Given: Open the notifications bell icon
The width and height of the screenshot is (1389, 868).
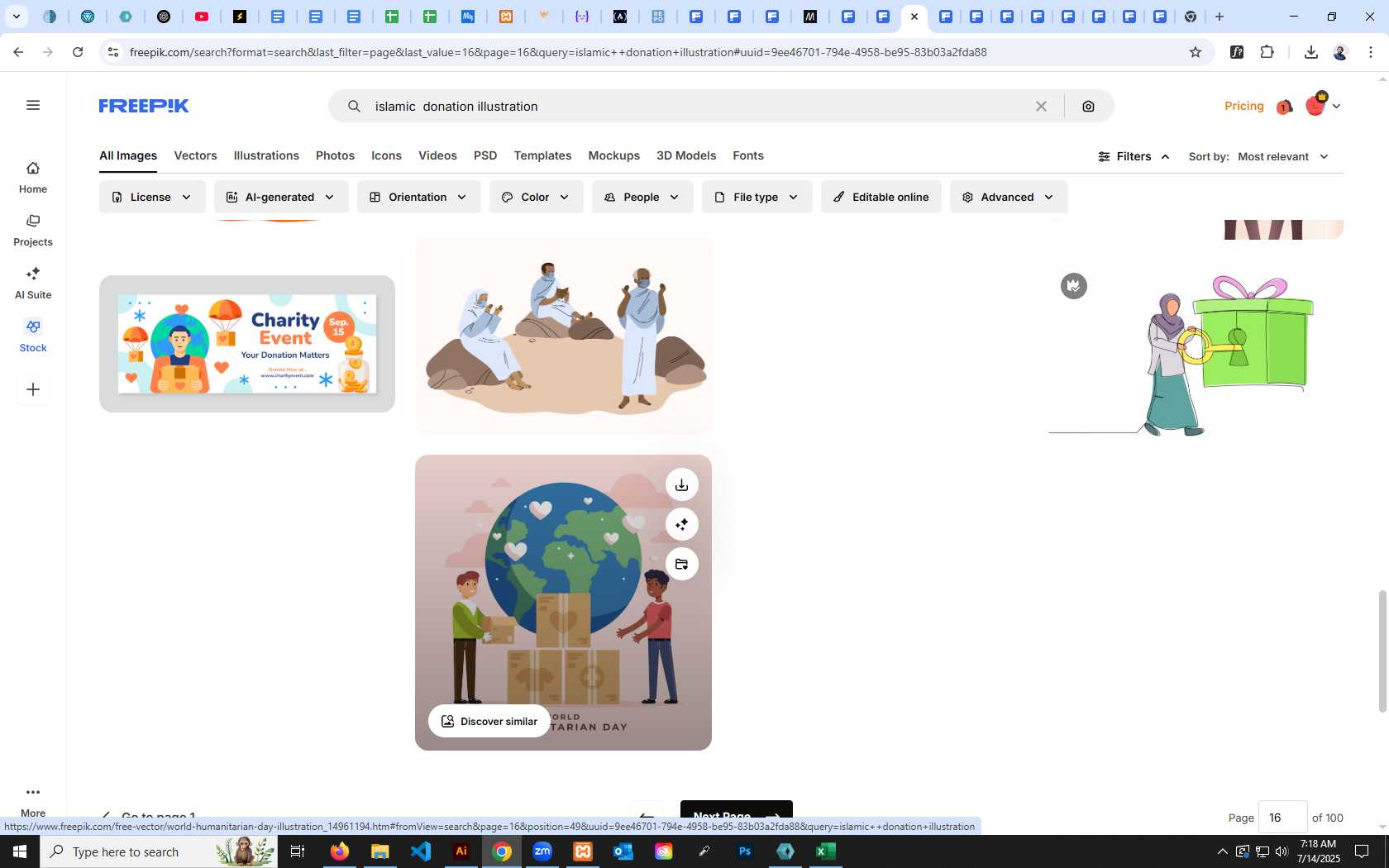Looking at the screenshot, I should 1284,107.
